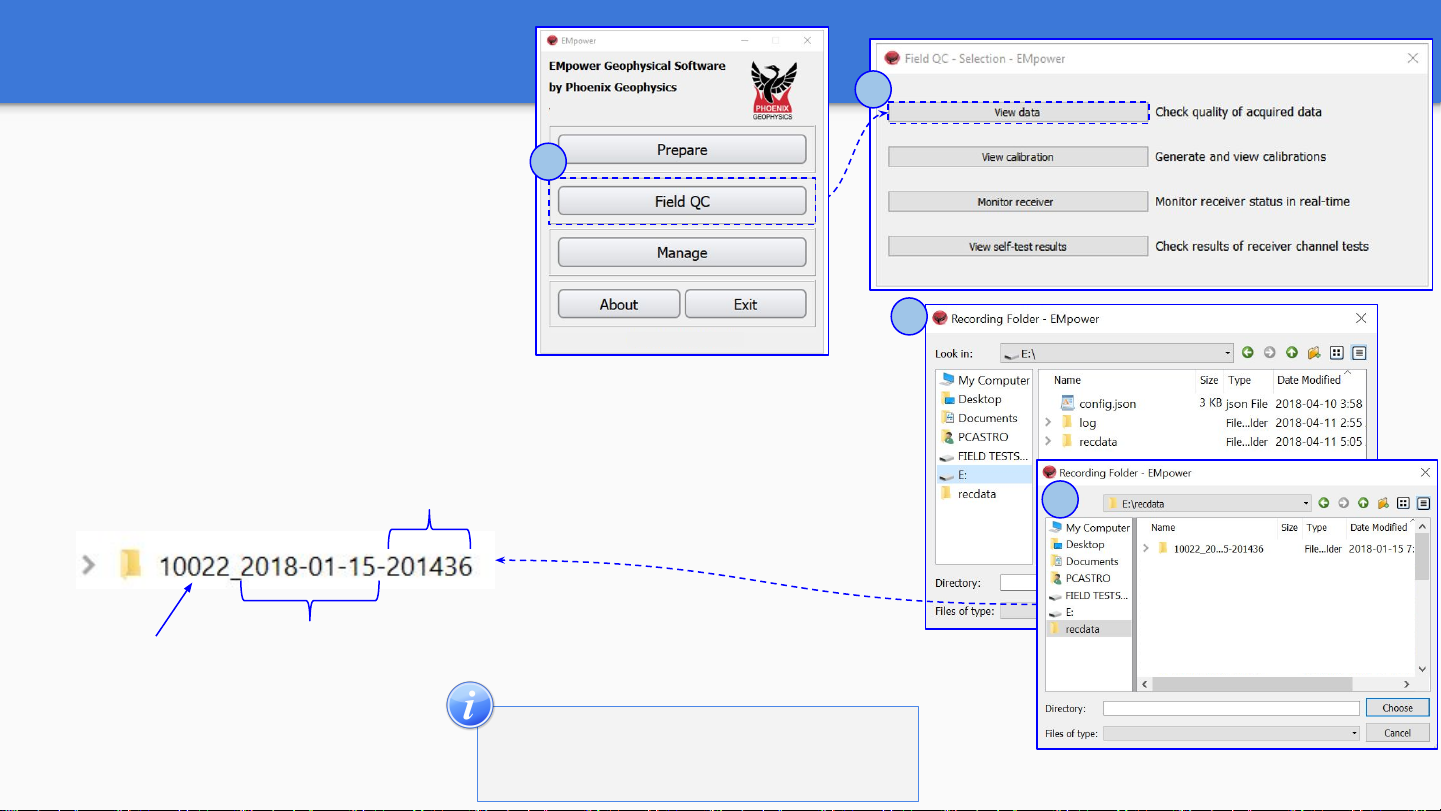Create new folder in E:\ dialog
This screenshot has width=1441, height=811.
click(x=1315, y=353)
